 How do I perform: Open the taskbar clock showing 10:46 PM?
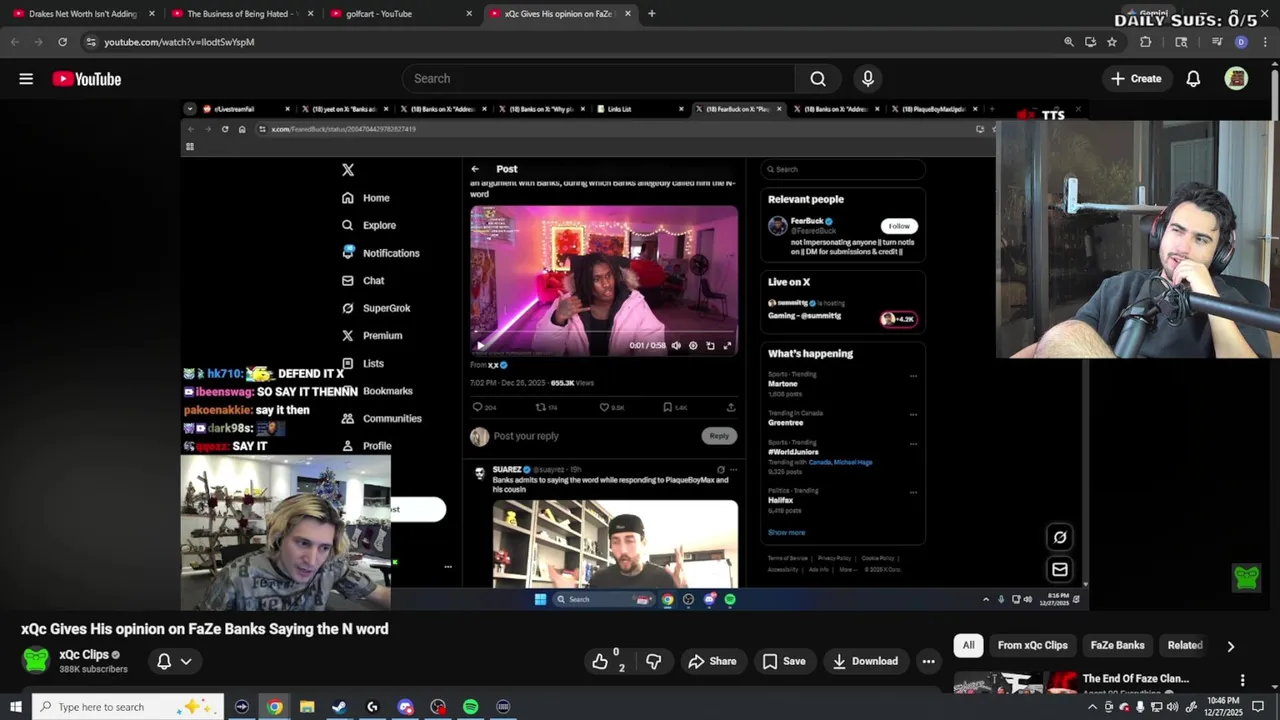1223,707
